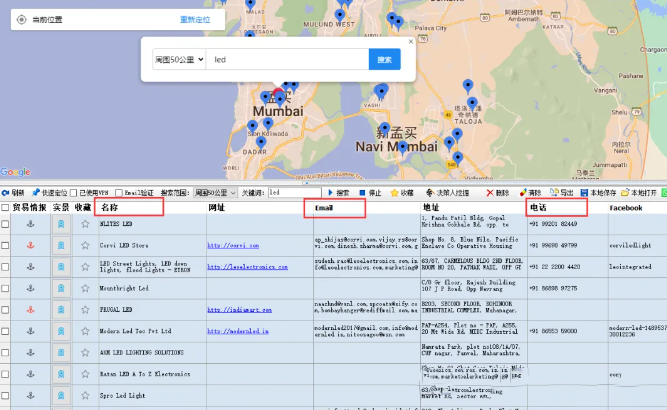The image size is (667, 410).
Task: Click the Google logo on the map
Action: [15, 172]
